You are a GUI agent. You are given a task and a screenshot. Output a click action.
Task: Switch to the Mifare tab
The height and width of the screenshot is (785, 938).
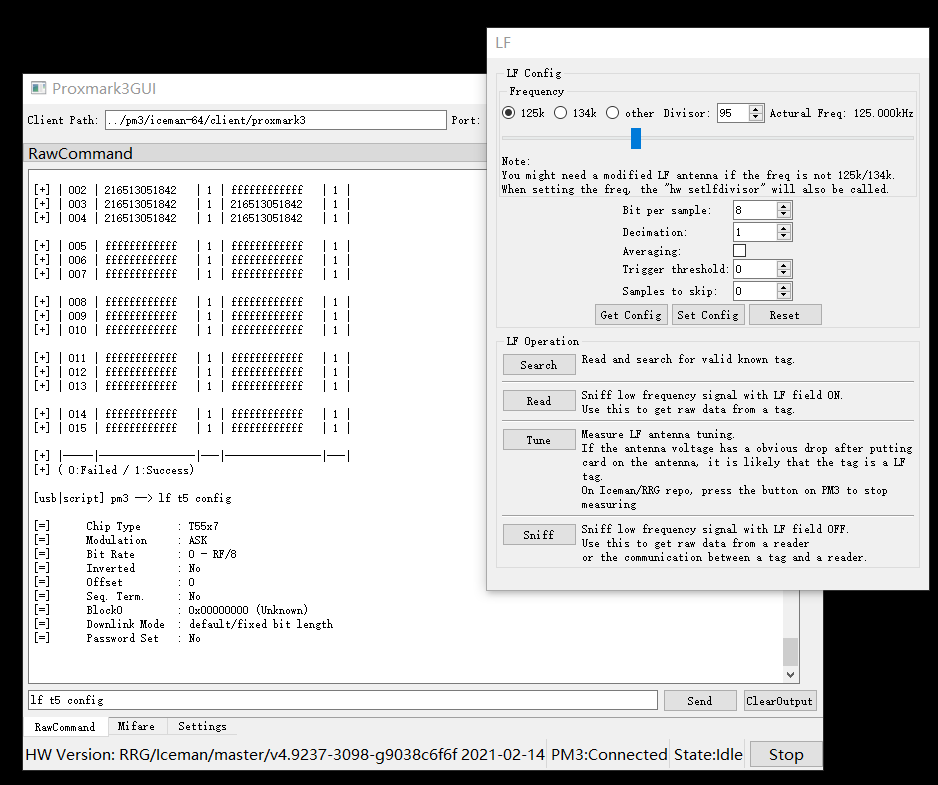click(136, 727)
